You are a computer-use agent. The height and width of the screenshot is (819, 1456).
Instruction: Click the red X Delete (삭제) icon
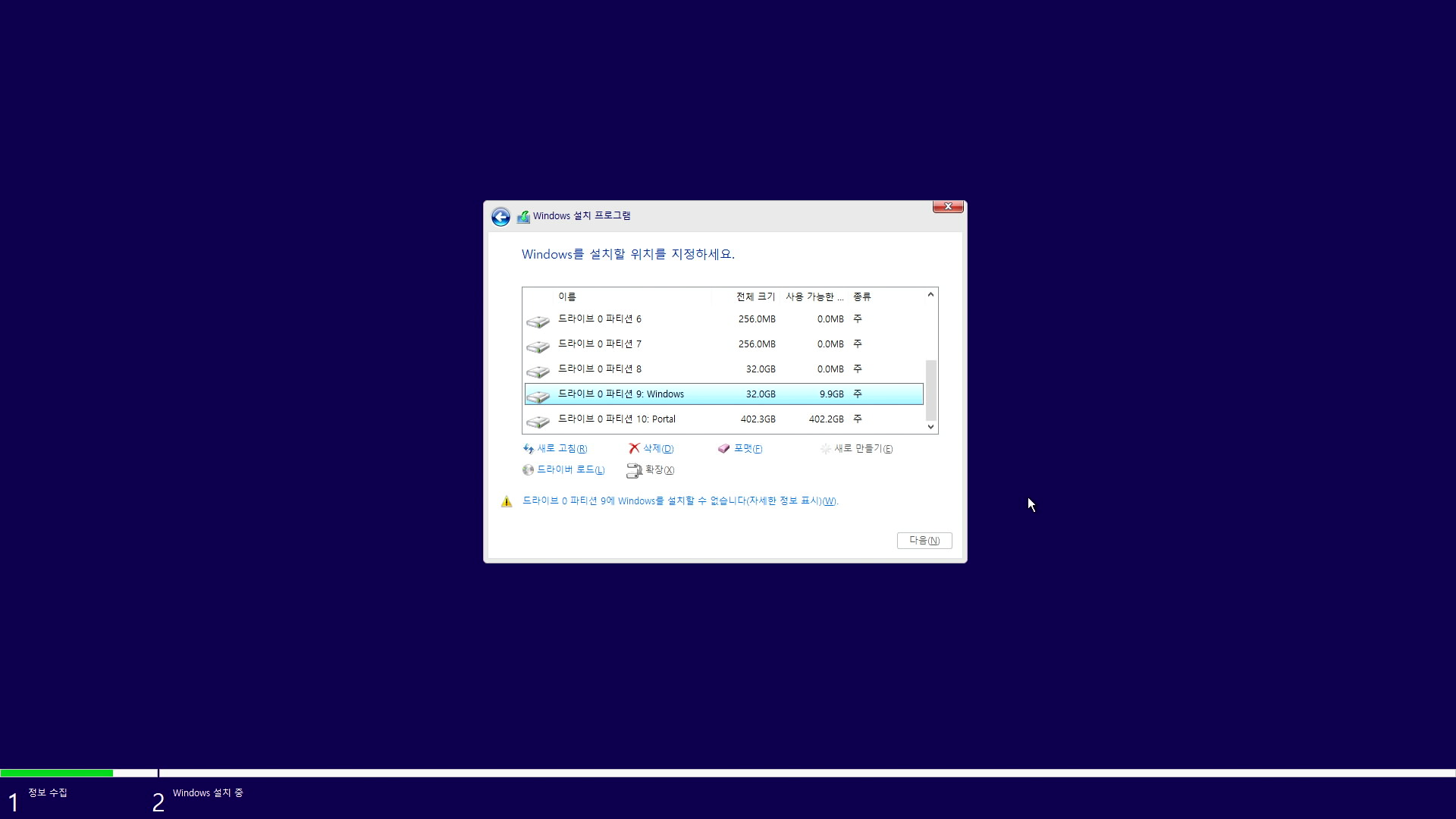(634, 448)
